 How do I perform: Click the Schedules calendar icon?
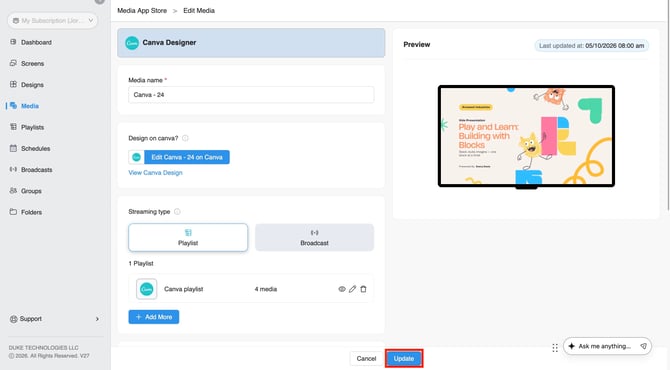tap(13, 148)
